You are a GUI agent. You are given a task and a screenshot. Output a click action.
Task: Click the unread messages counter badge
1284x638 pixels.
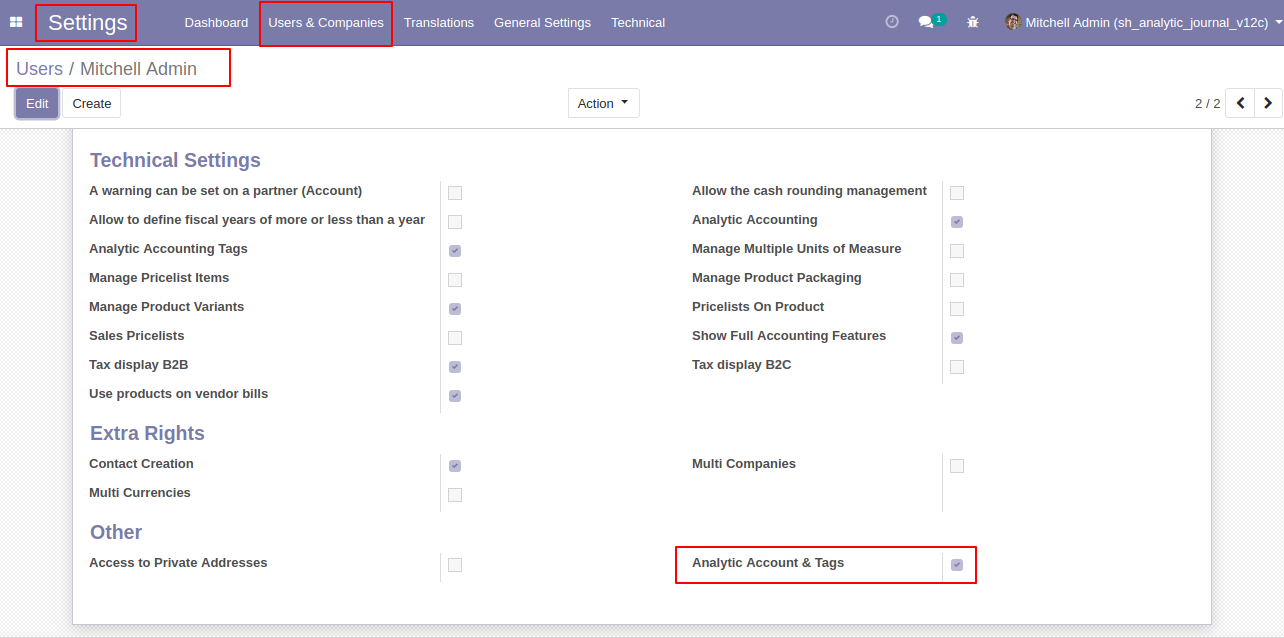(x=939, y=18)
